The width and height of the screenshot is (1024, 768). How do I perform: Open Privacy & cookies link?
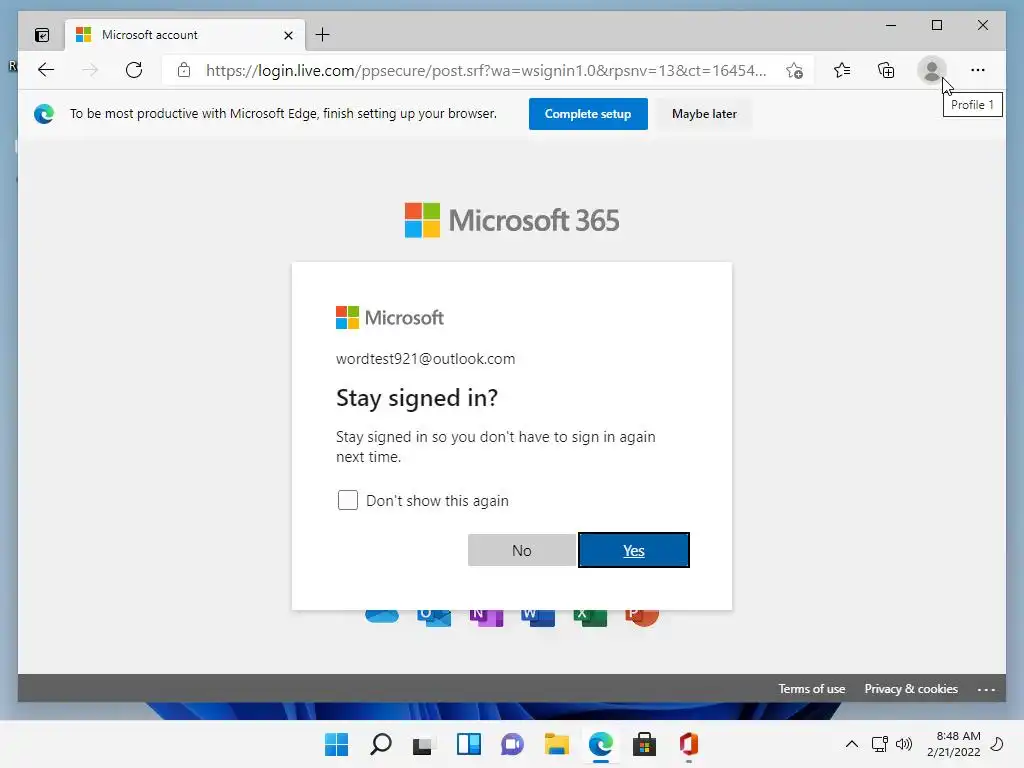911,688
